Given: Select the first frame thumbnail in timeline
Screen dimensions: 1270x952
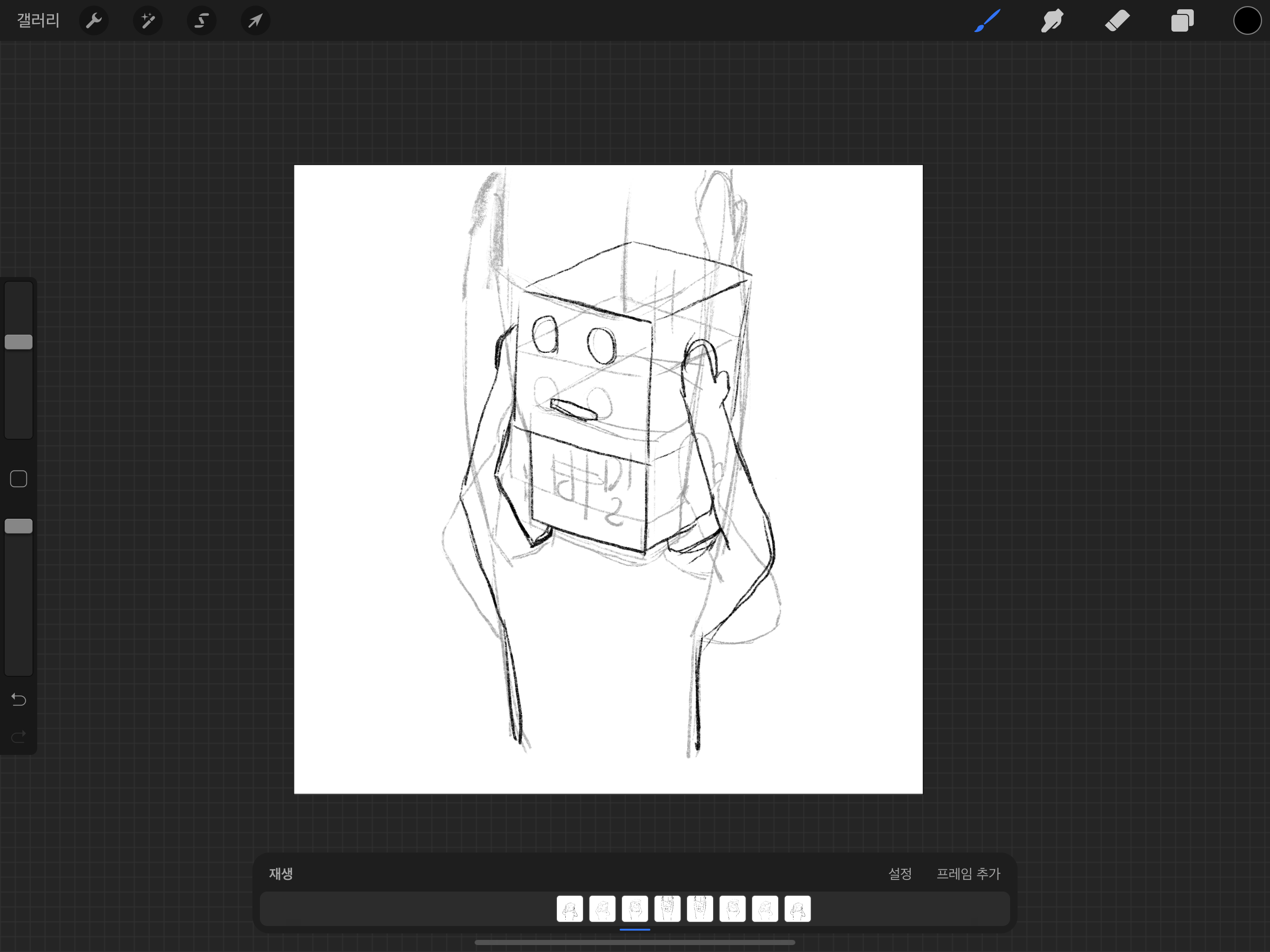Looking at the screenshot, I should 569,909.
